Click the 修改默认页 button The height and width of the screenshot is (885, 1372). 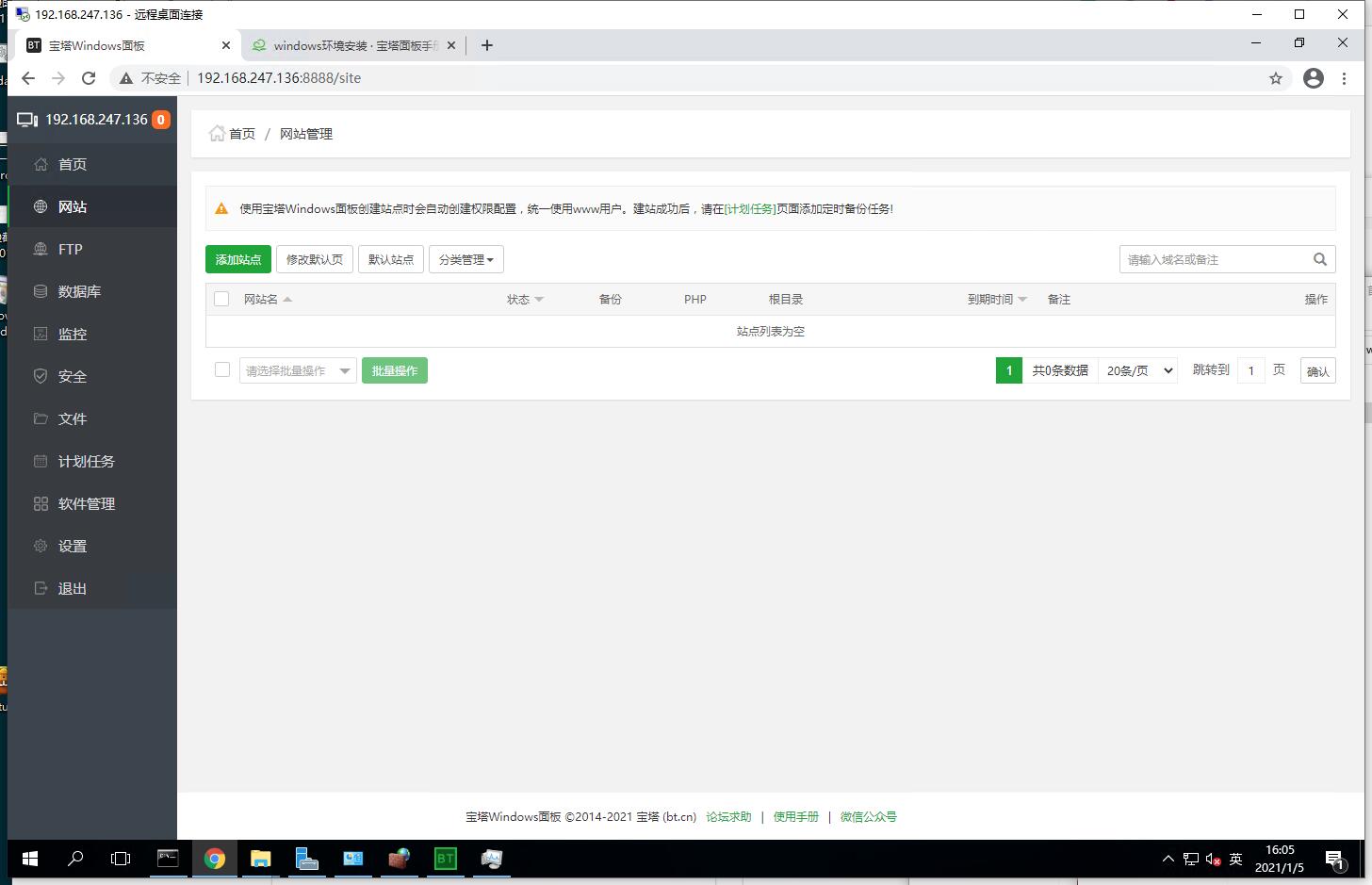click(315, 259)
